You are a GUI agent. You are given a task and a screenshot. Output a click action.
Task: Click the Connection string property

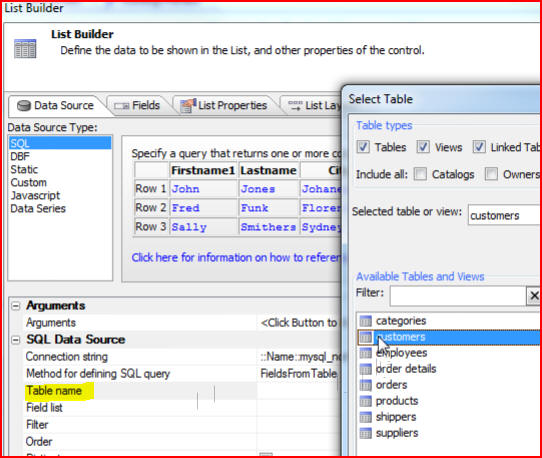click(x=181, y=357)
